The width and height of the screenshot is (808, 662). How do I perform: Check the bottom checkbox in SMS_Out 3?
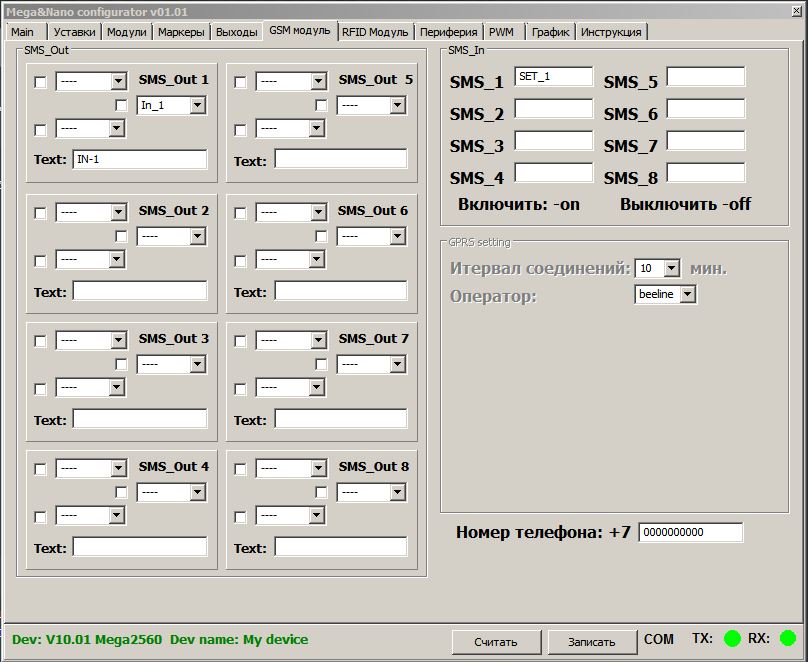pos(40,388)
